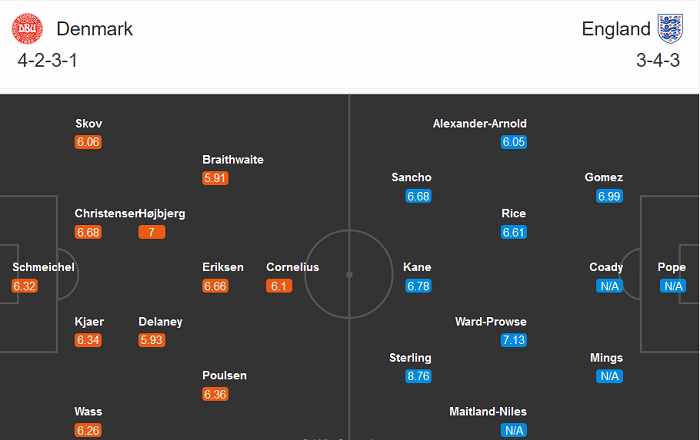Click the England three lions crest
The width and height of the screenshot is (700, 440).
pyautogui.click(x=669, y=29)
